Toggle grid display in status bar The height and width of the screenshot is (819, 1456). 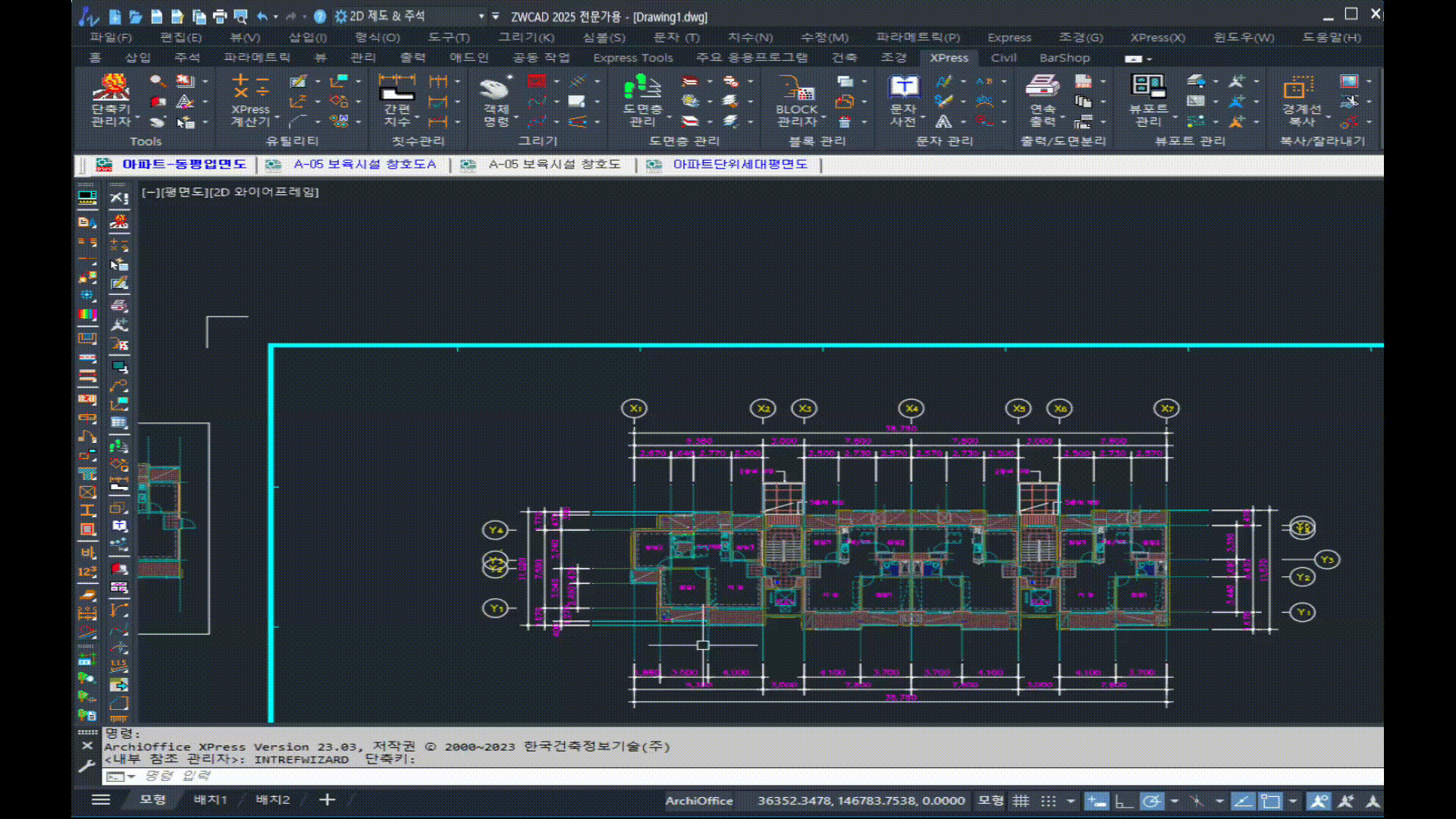click(x=1021, y=801)
